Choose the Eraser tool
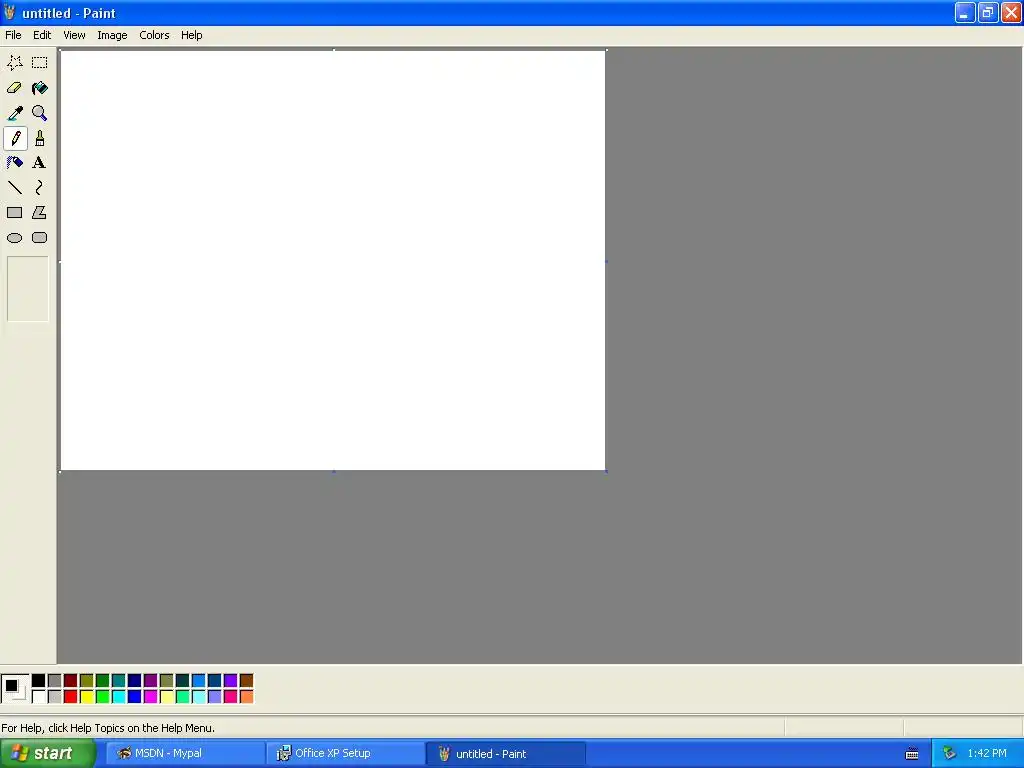This screenshot has width=1024, height=768. pyautogui.click(x=14, y=88)
